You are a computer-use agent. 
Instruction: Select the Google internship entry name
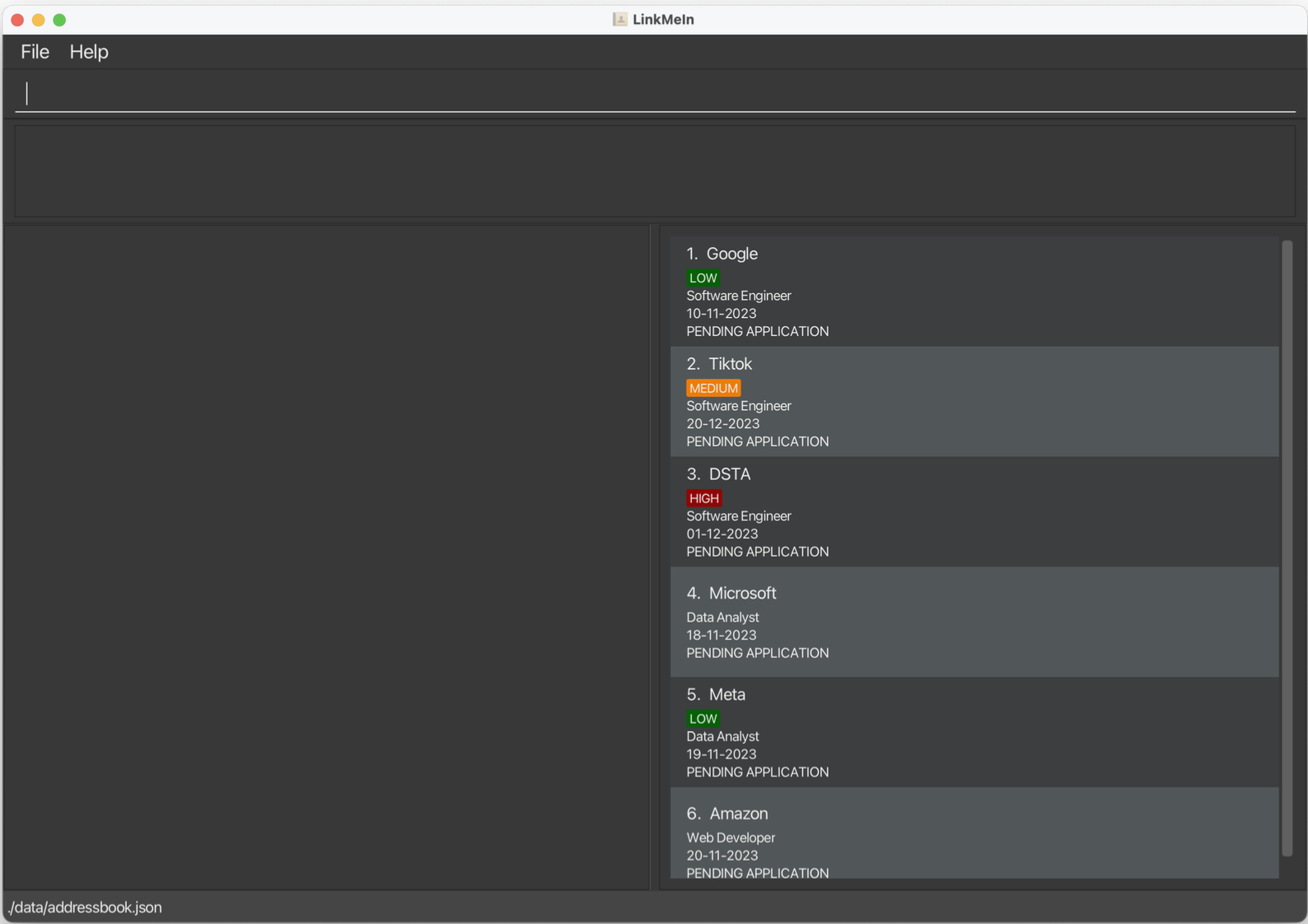(732, 254)
